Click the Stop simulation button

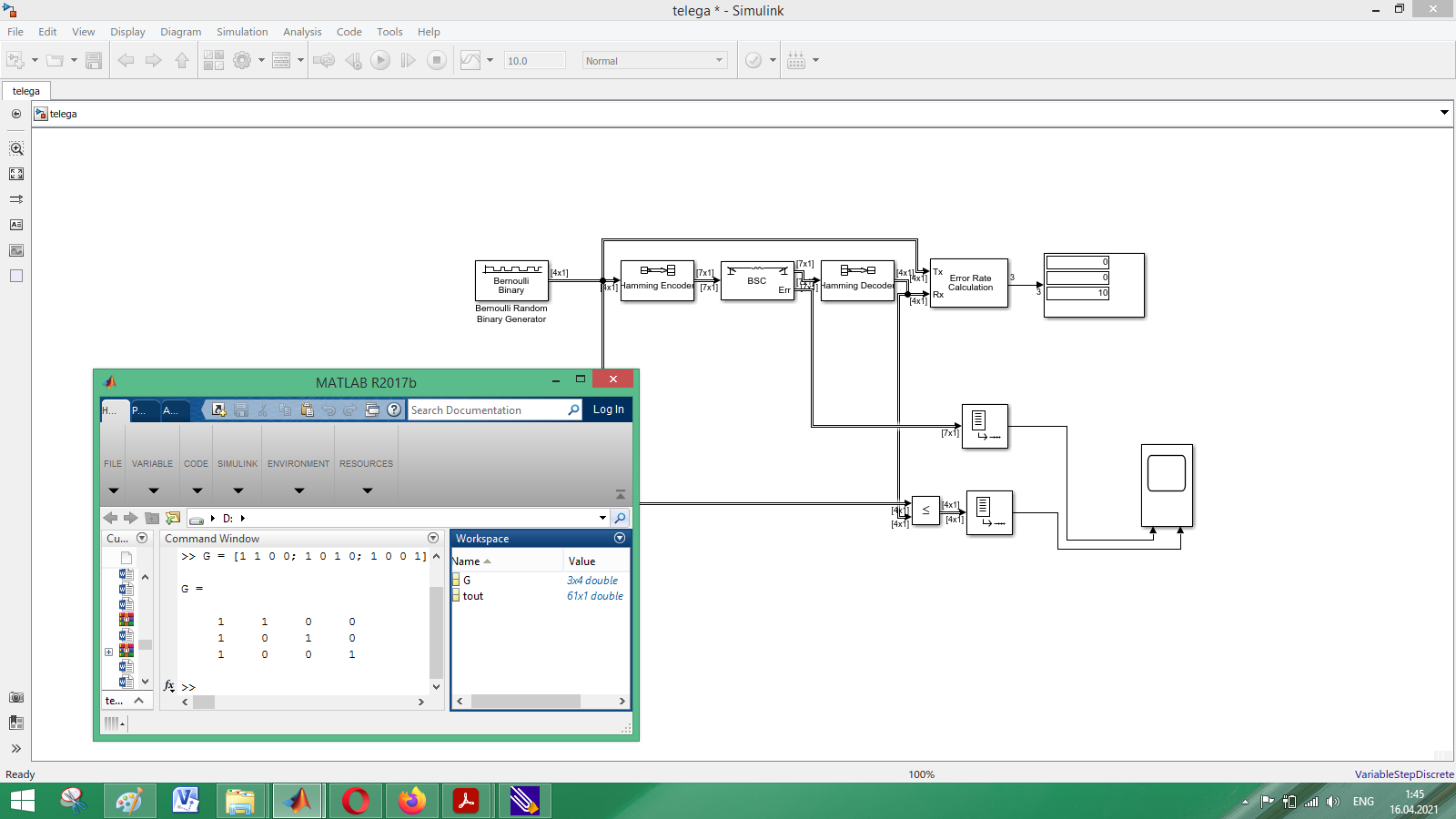coord(437,61)
